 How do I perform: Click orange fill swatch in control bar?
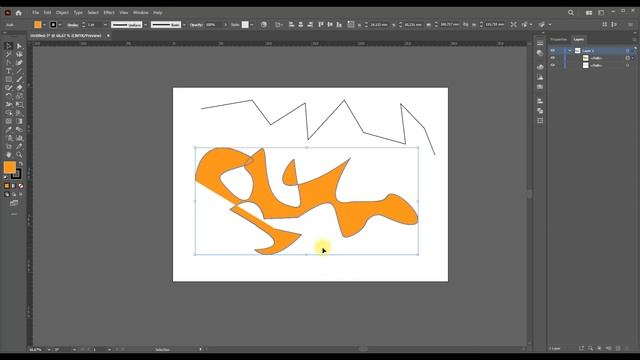pyautogui.click(x=38, y=25)
